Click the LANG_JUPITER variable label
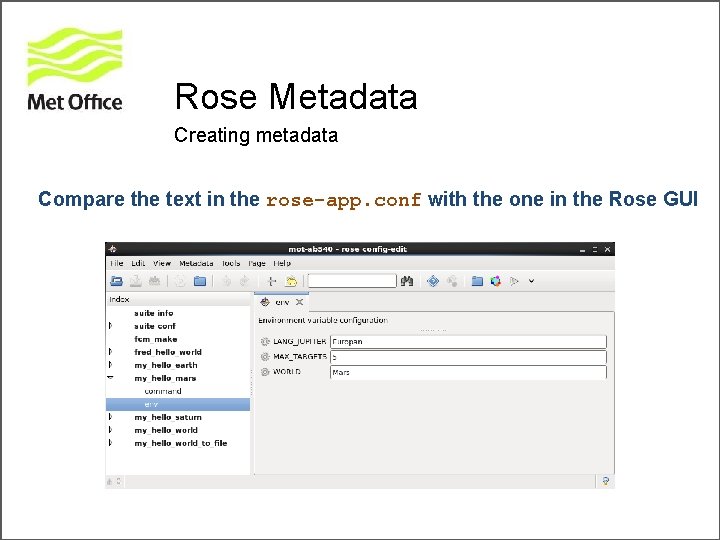The width and height of the screenshot is (720, 540). pos(300,342)
